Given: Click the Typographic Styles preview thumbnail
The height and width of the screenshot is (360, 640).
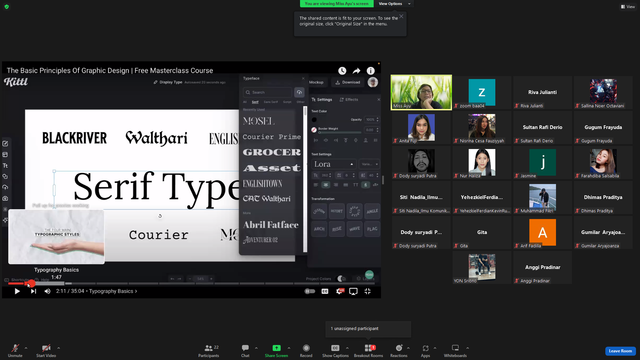Looking at the screenshot, I should (56, 236).
